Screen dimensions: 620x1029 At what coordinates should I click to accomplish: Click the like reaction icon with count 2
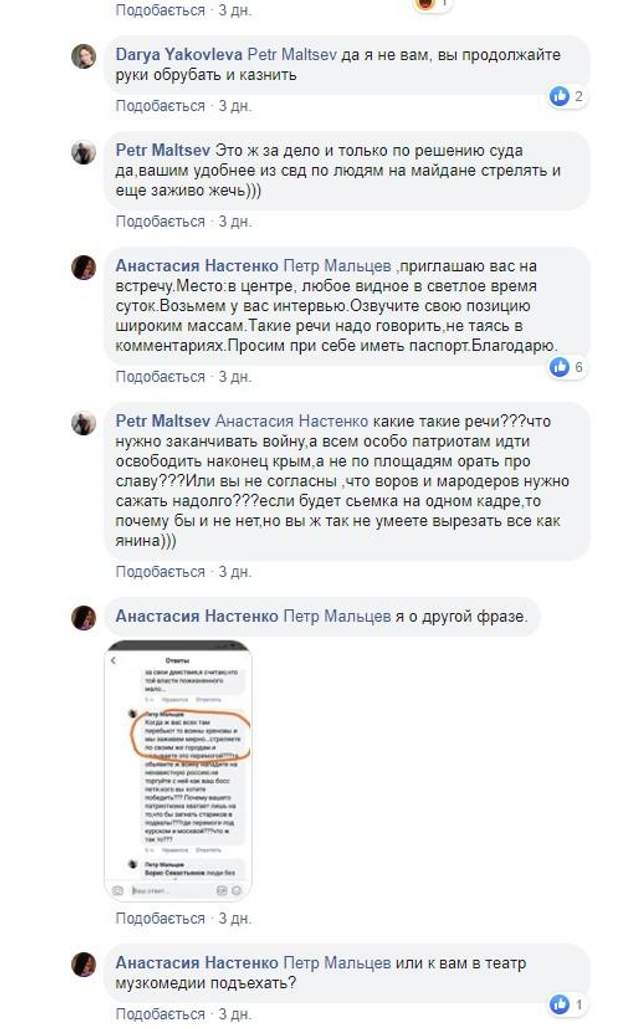[559, 96]
